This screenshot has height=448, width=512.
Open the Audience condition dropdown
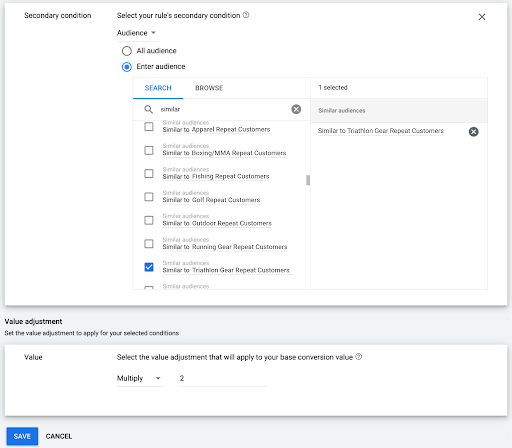(138, 33)
